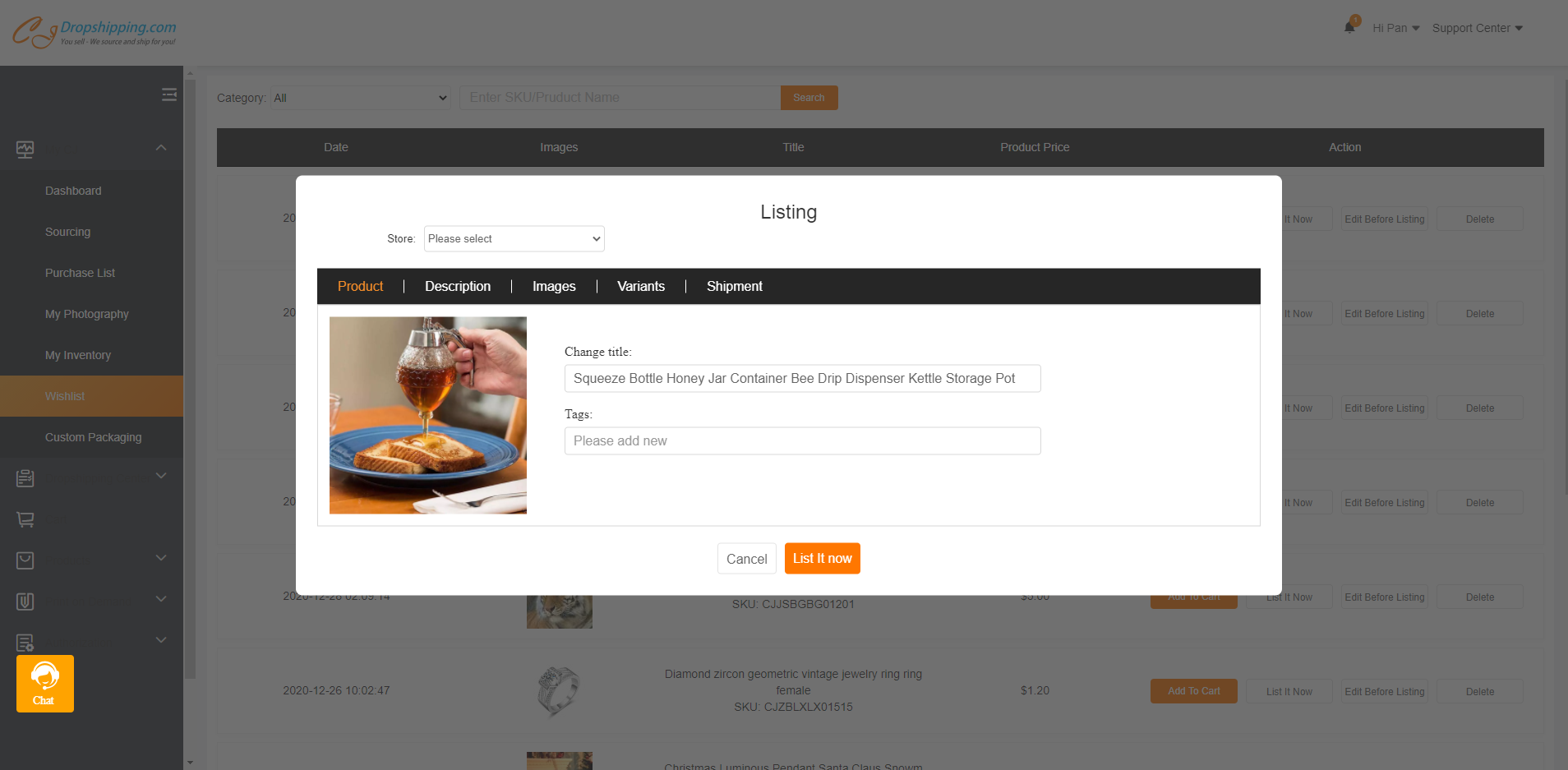Viewport: 1568px width, 770px height.
Task: Click the honey dispenser product image
Action: point(428,416)
